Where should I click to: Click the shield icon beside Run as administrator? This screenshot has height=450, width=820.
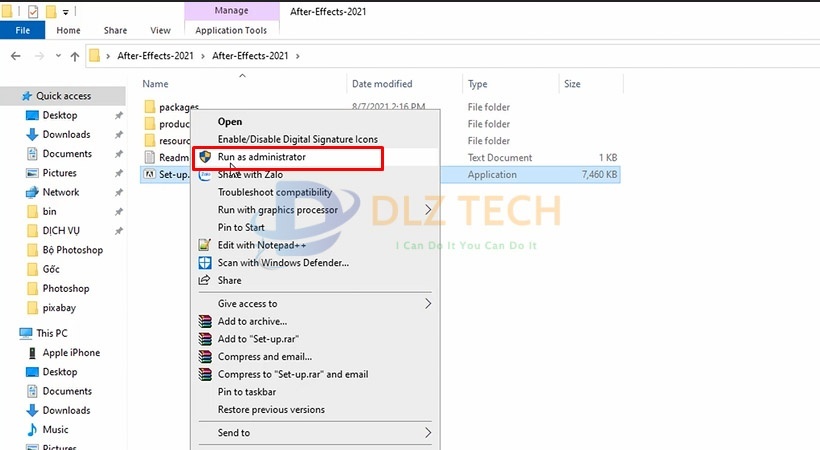coord(205,157)
